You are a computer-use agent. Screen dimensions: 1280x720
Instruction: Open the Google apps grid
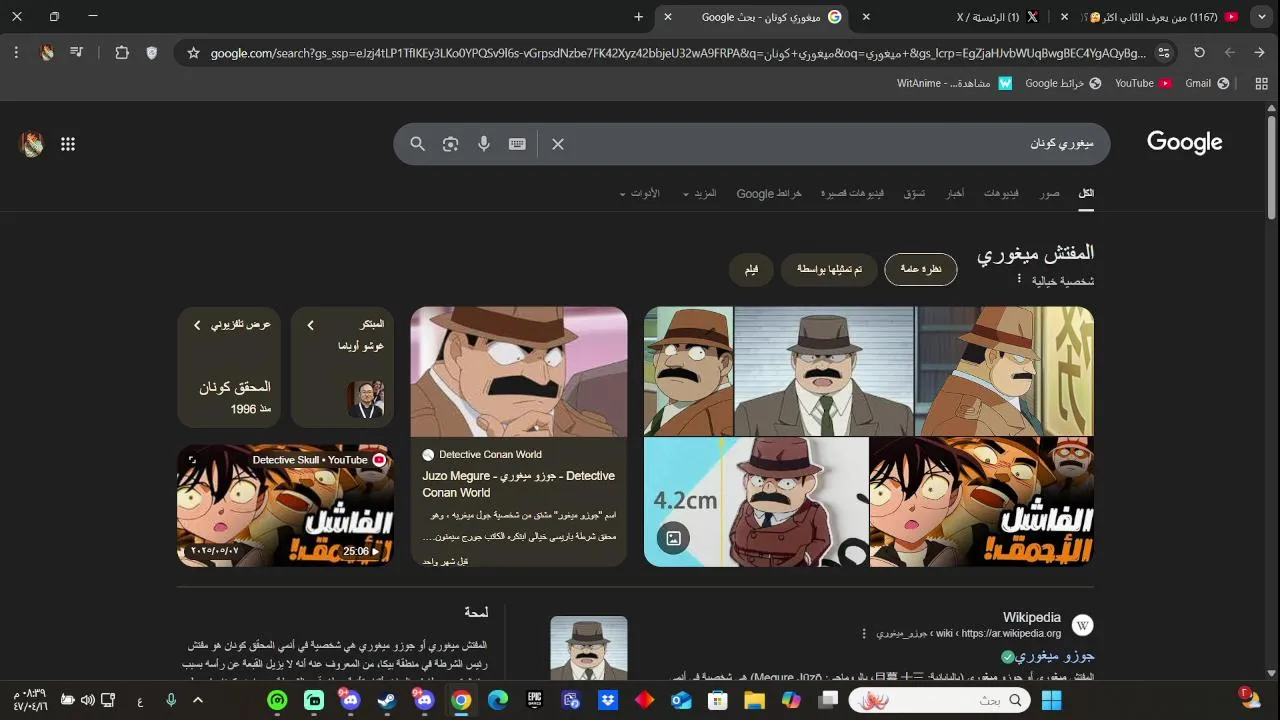pyautogui.click(x=68, y=144)
